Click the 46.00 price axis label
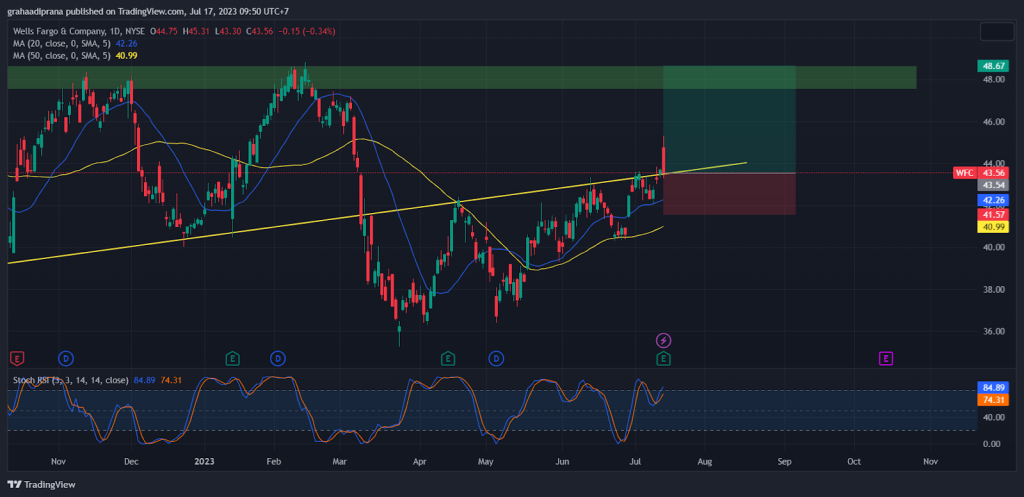The width and height of the screenshot is (1024, 497). point(995,121)
